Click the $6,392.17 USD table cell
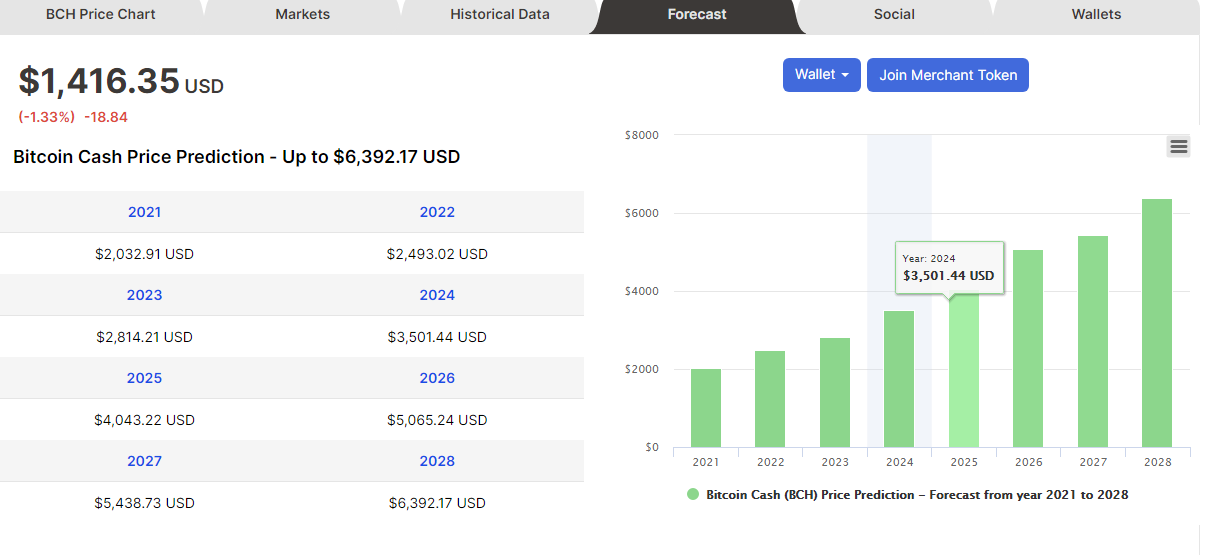The image size is (1209, 555). point(437,503)
